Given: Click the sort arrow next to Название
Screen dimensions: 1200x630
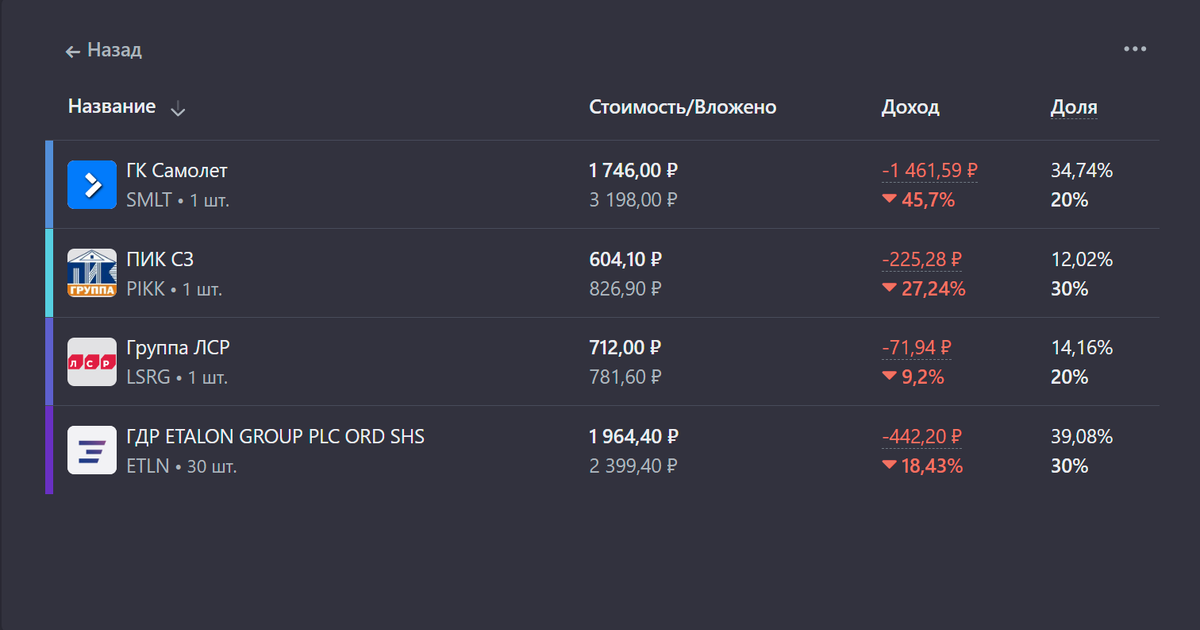Looking at the screenshot, I should 178,109.
